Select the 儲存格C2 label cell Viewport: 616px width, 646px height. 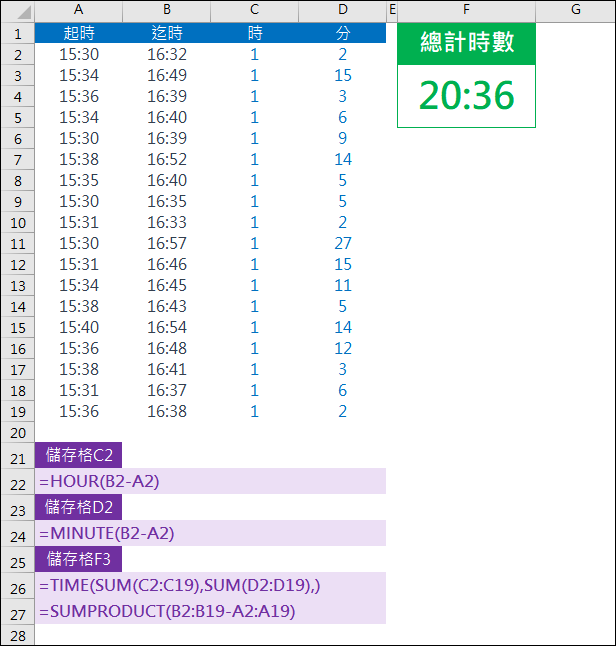click(78, 455)
